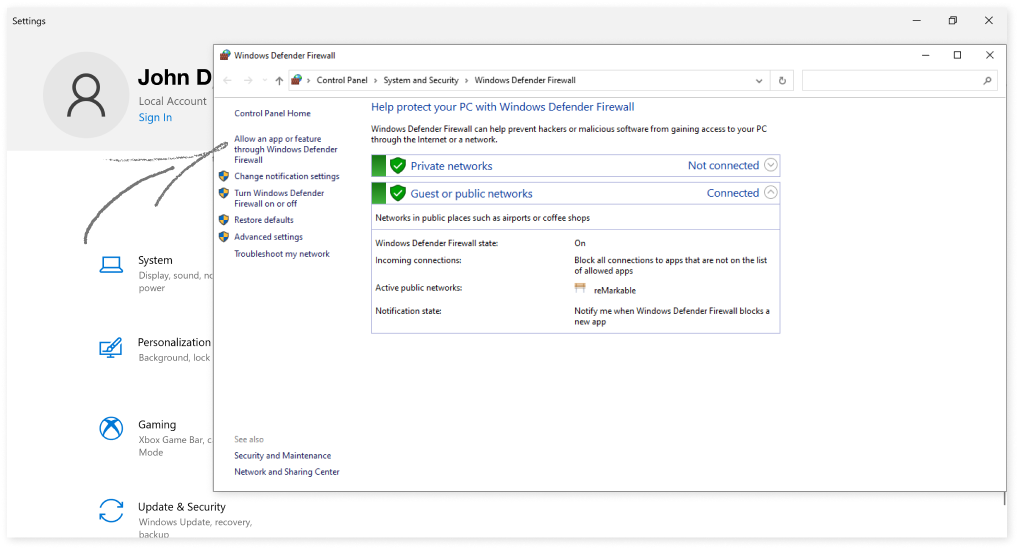
Task: Click the Control Panel search box
Action: point(892,81)
